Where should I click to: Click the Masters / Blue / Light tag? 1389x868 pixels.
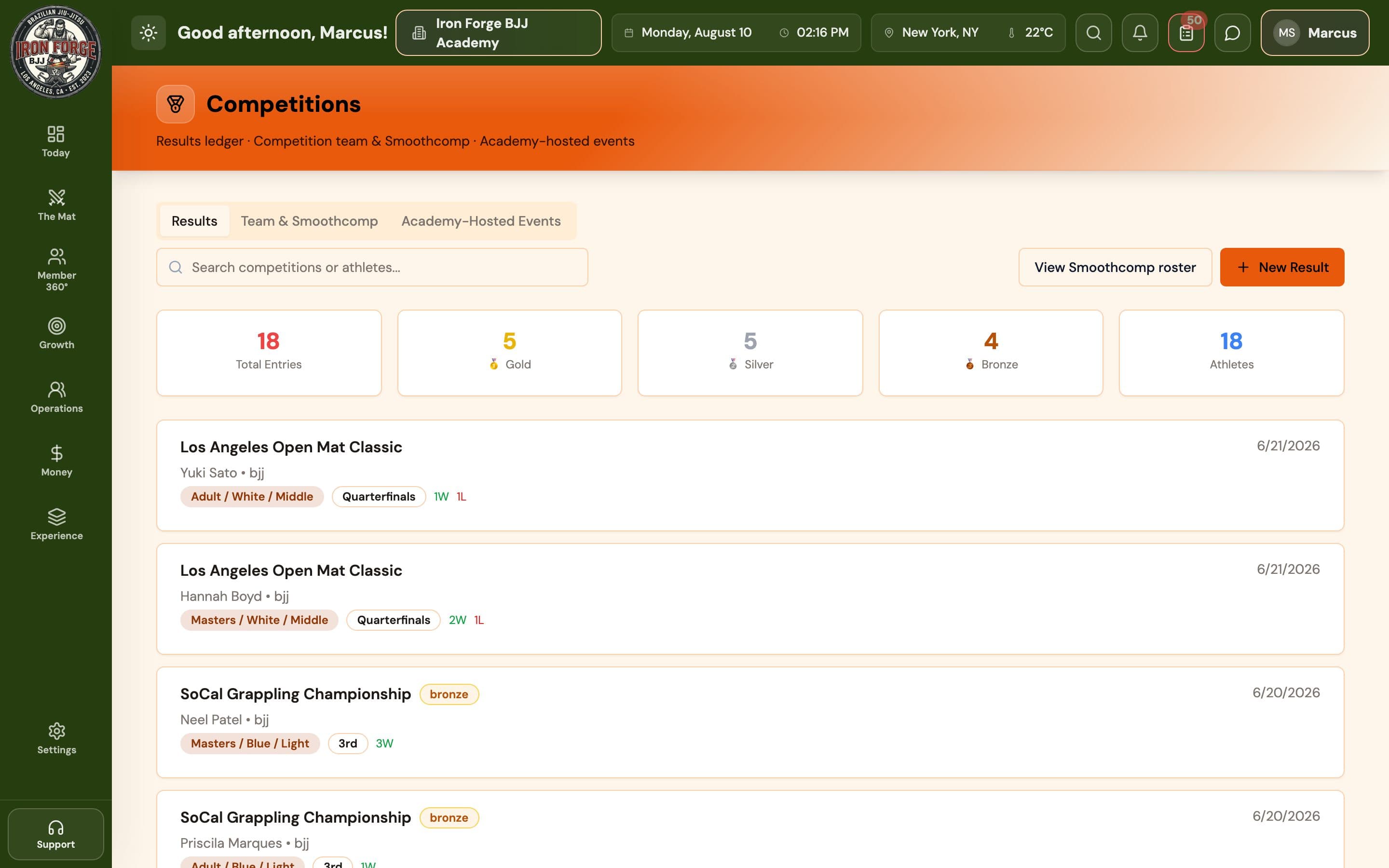click(x=250, y=744)
